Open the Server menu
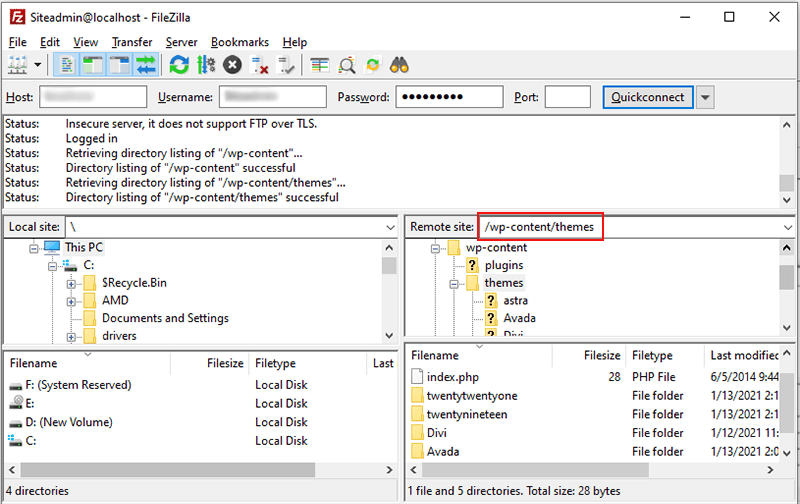The width and height of the screenshot is (800, 504). click(x=181, y=42)
